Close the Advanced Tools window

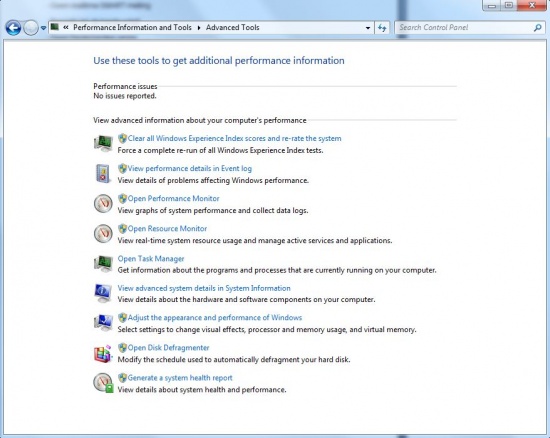(x=532, y=5)
